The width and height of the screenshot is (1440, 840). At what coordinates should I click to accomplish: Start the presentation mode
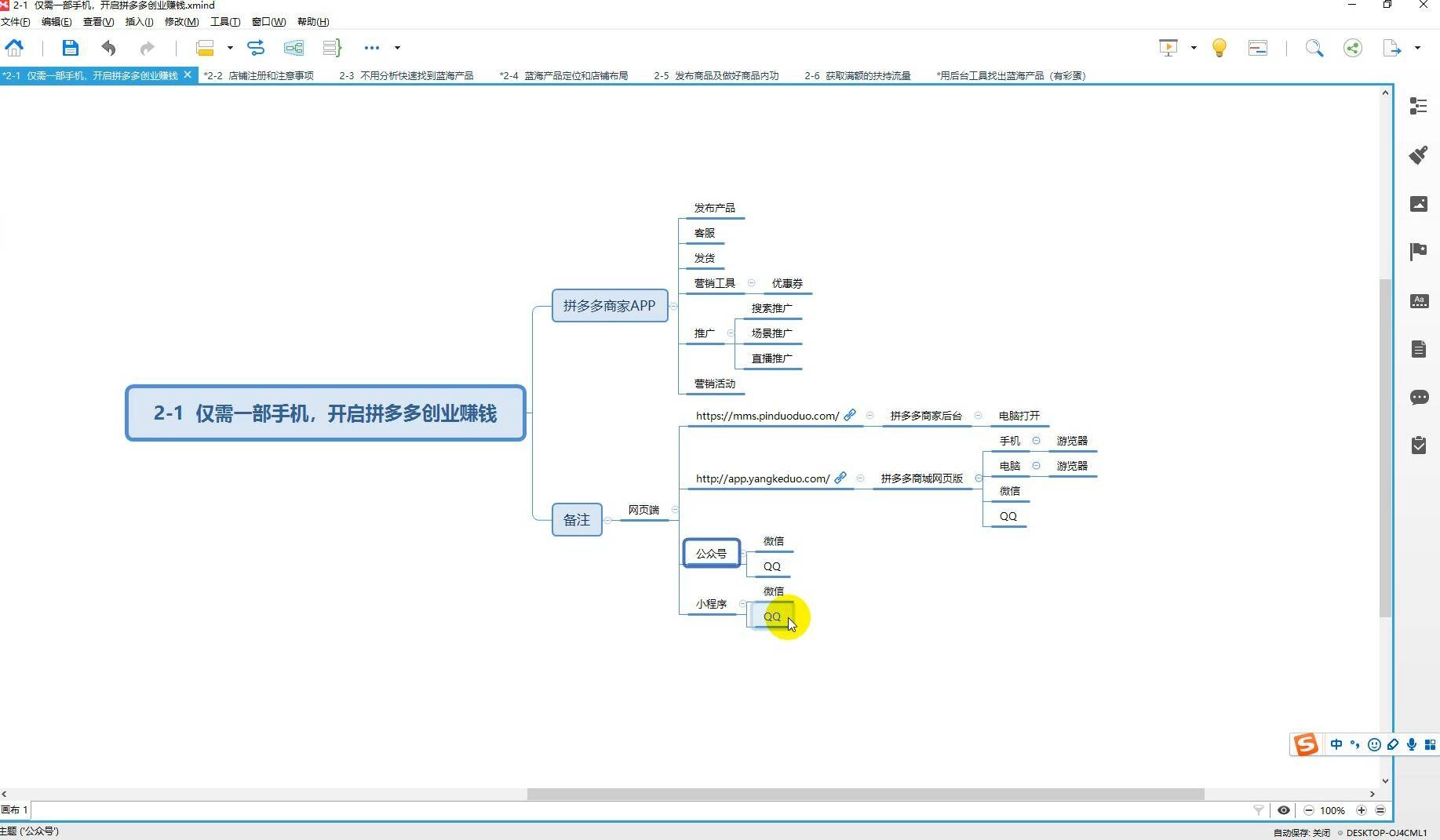click(x=1168, y=47)
